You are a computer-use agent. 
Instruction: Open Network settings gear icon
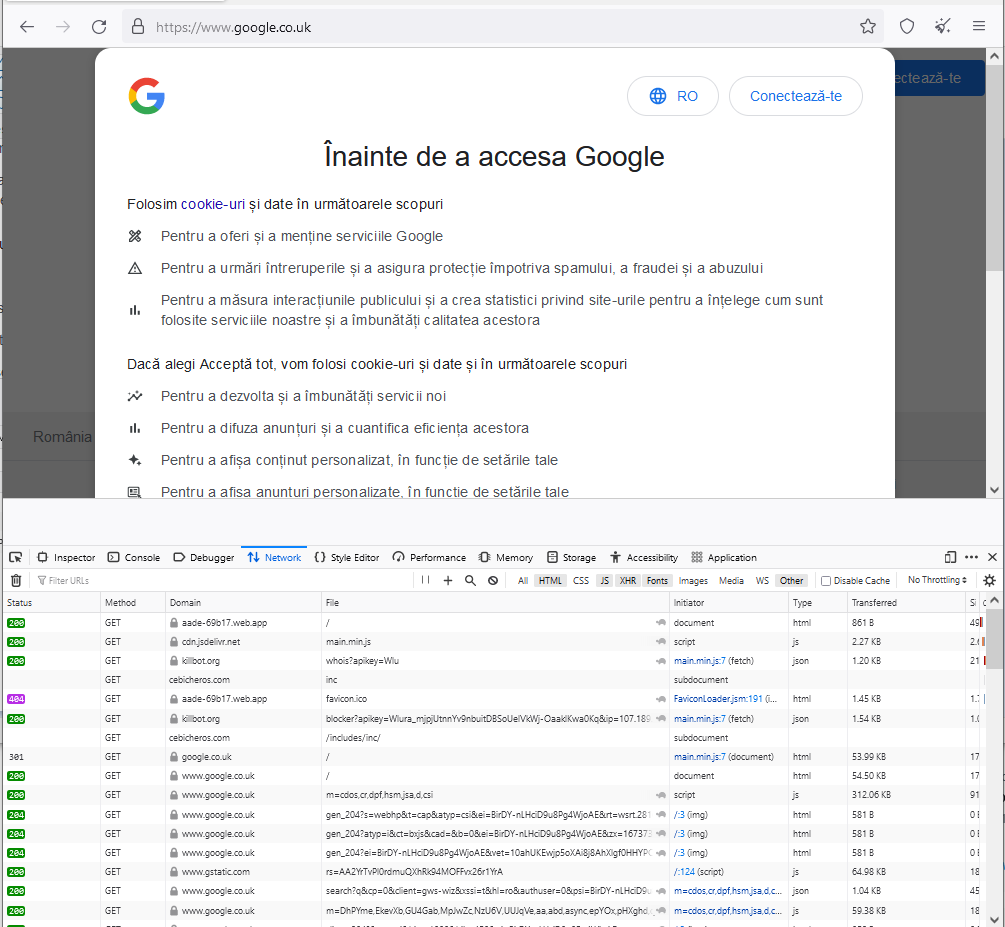click(x=989, y=580)
